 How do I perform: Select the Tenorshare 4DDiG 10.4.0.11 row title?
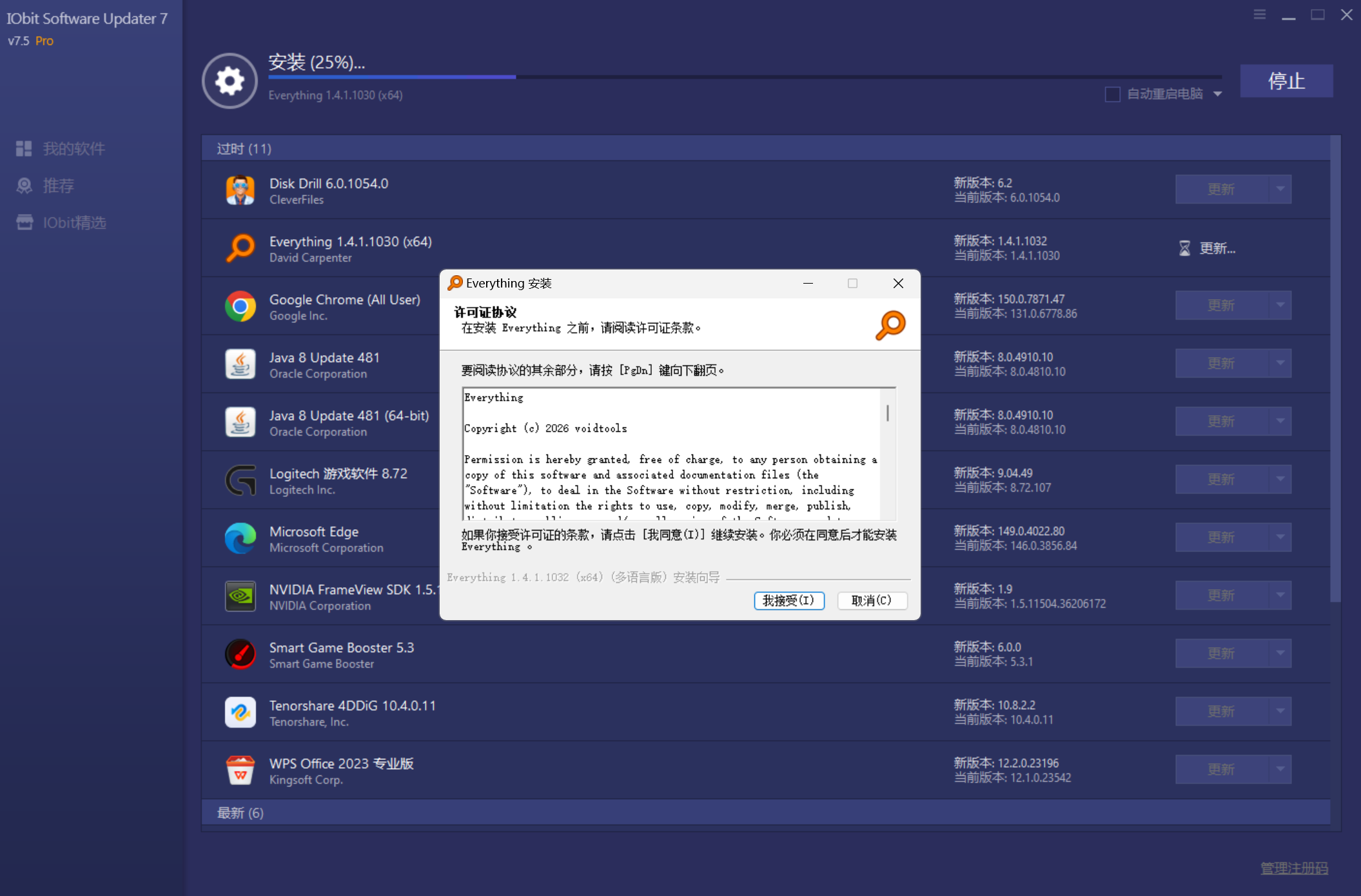[353, 706]
